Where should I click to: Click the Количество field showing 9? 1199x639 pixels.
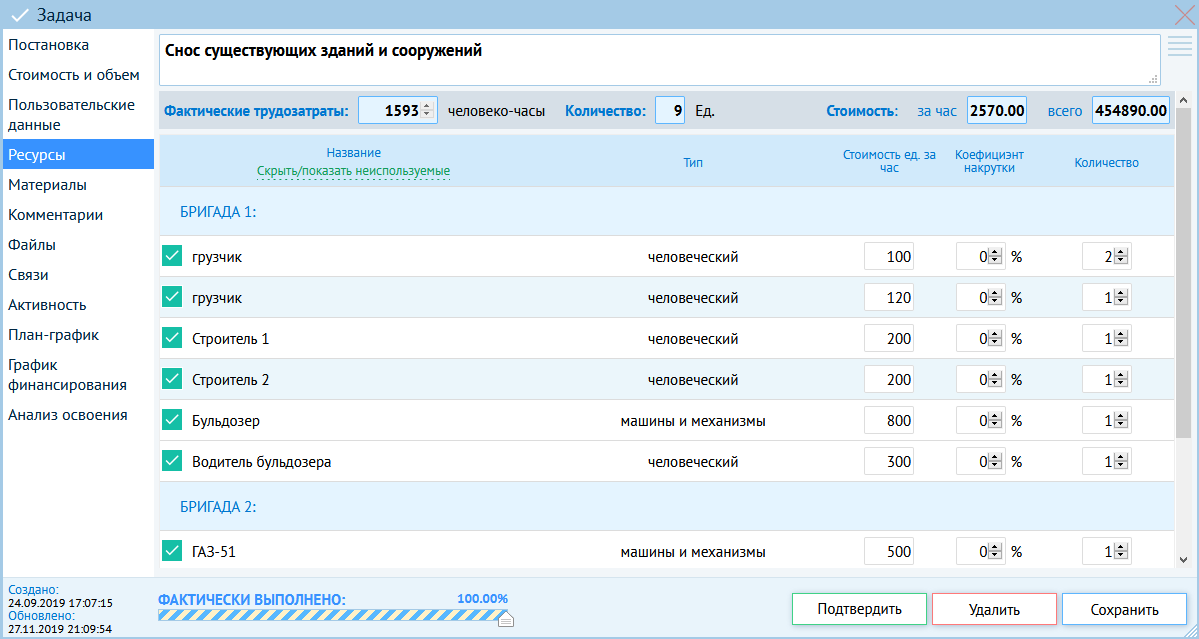click(670, 111)
